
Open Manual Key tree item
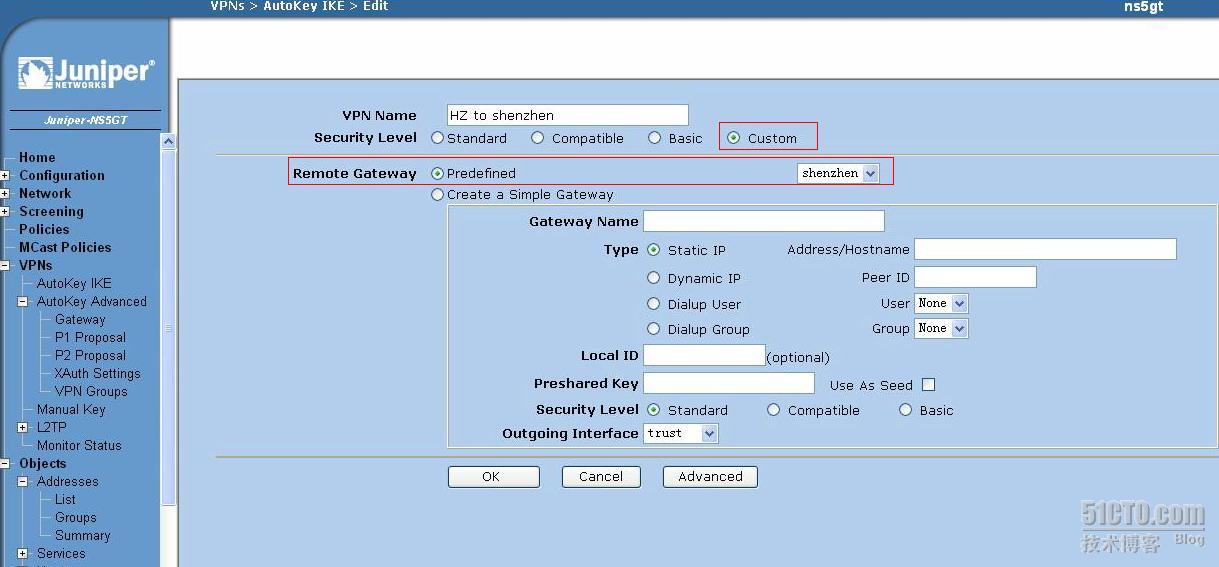tap(71, 409)
